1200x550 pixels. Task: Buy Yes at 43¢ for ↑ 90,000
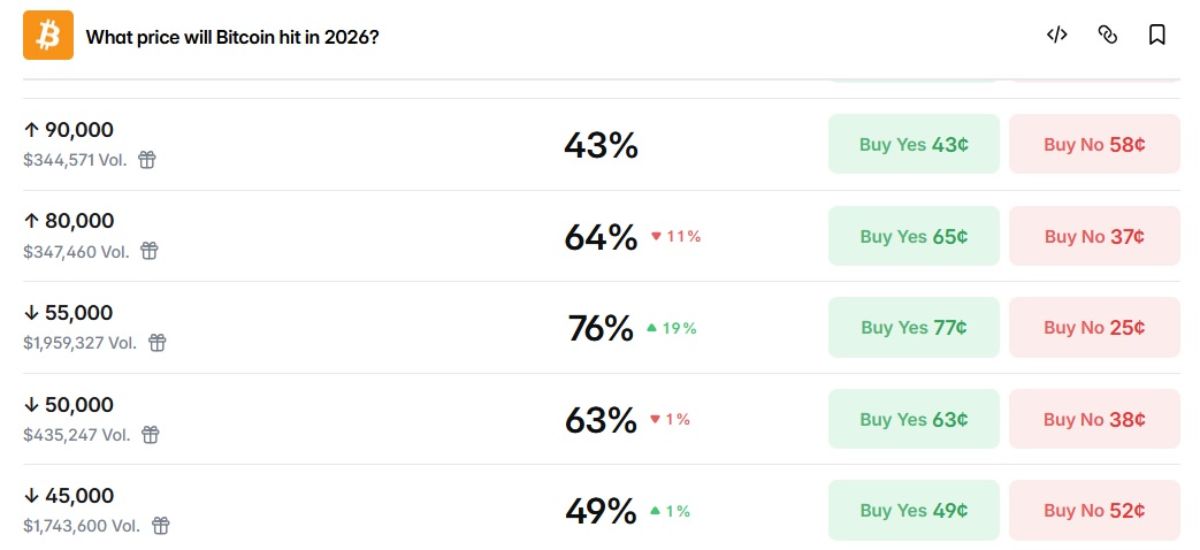pyautogui.click(x=913, y=144)
